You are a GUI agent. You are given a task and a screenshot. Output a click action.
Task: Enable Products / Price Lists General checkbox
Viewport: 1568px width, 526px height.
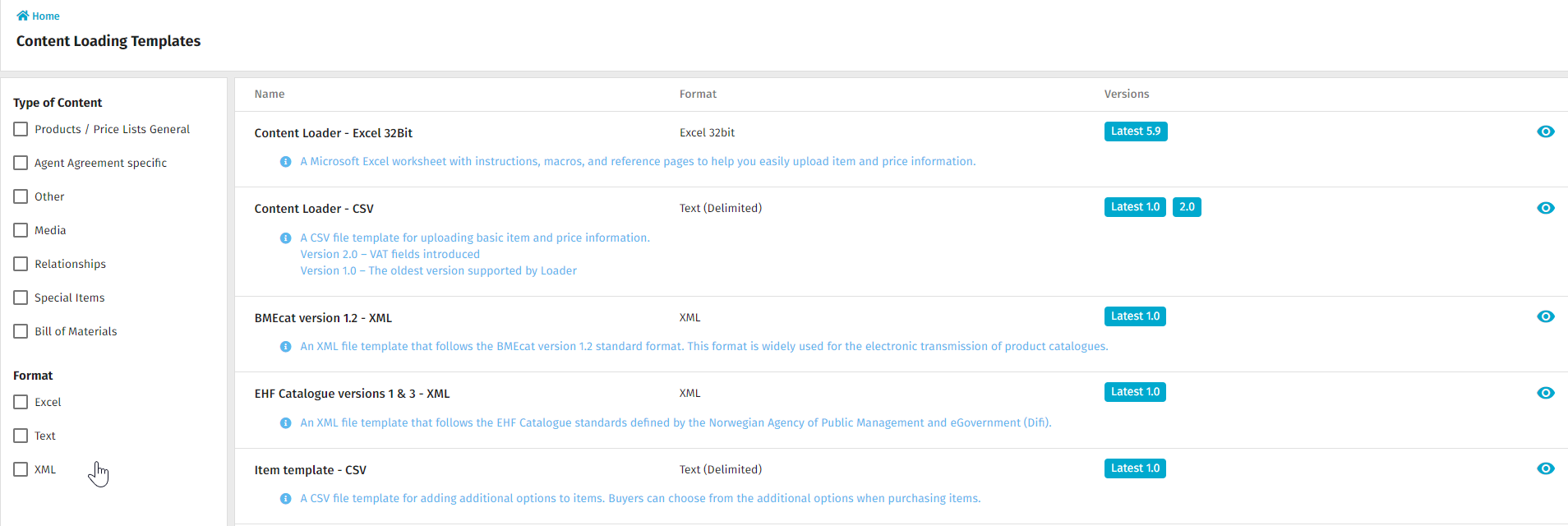click(21, 129)
